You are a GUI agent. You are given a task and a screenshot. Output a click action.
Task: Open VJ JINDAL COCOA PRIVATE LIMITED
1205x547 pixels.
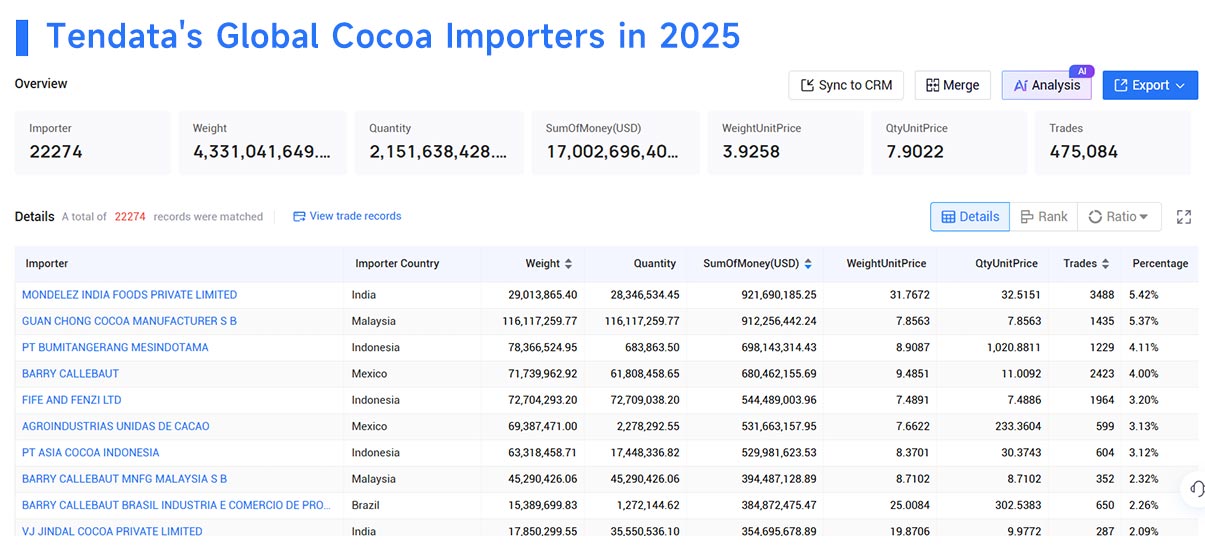(112, 531)
